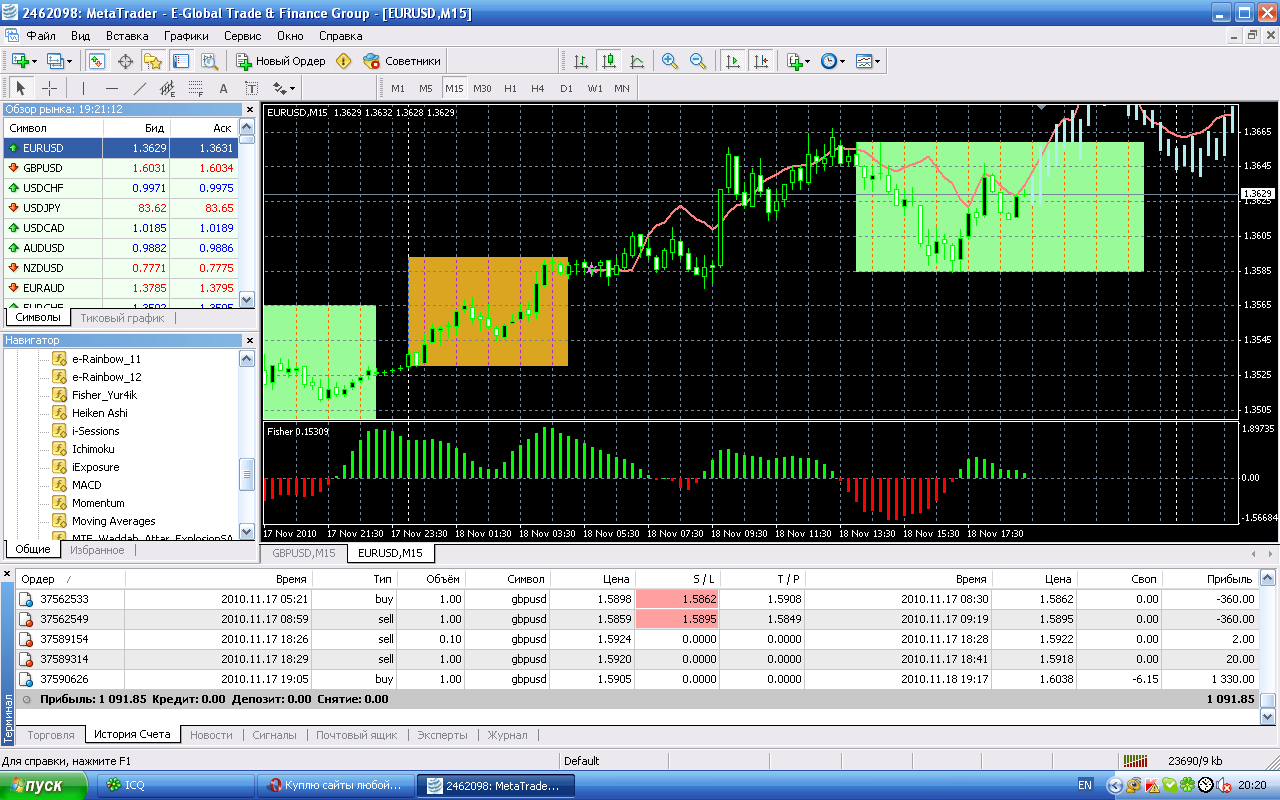
Task: Set timeframe to W1
Action: pyautogui.click(x=595, y=88)
